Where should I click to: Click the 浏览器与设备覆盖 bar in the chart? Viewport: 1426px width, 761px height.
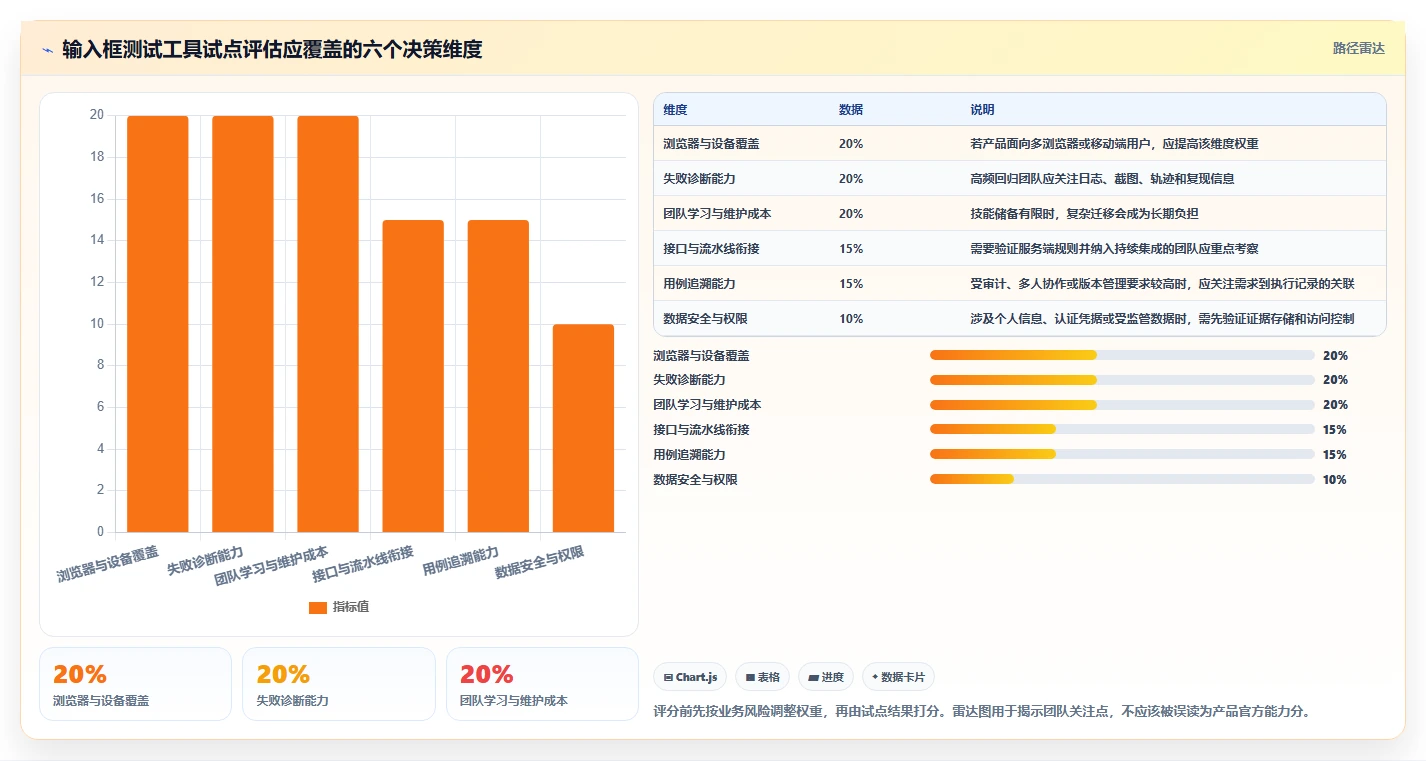[x=158, y=324]
